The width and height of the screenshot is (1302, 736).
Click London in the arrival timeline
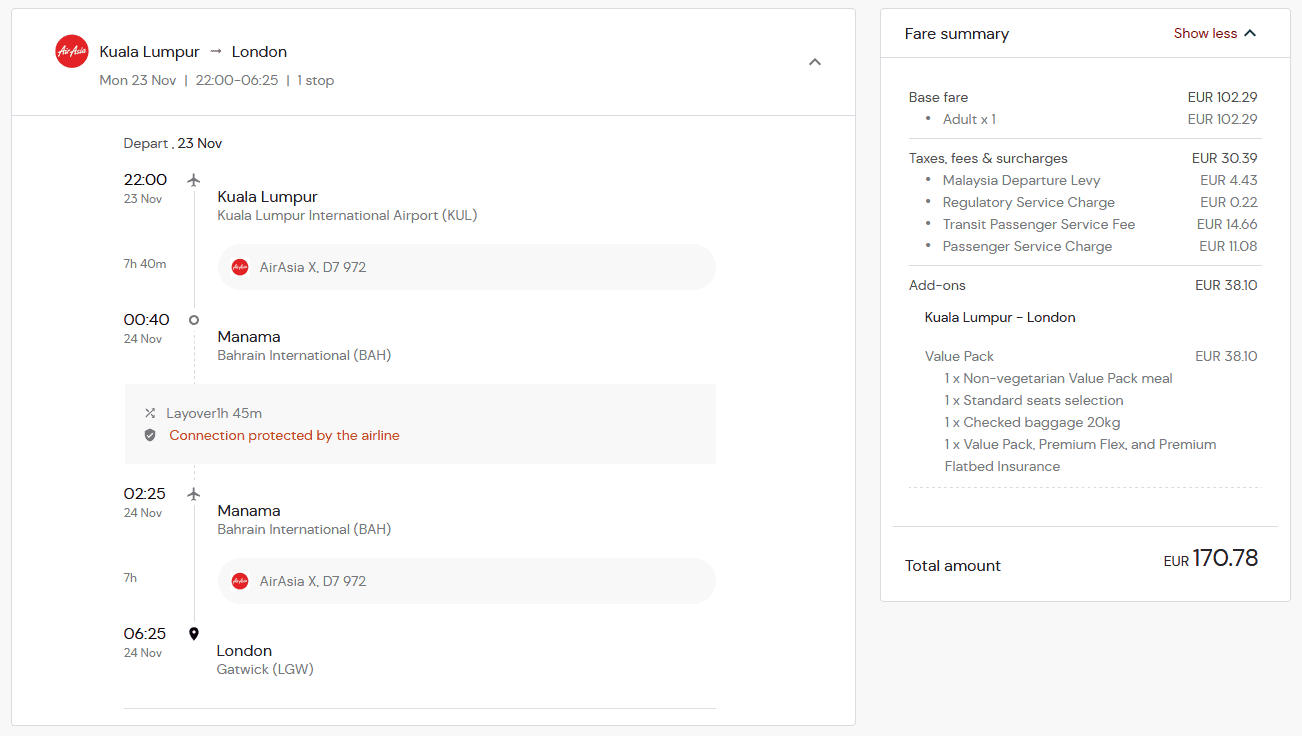pos(244,651)
